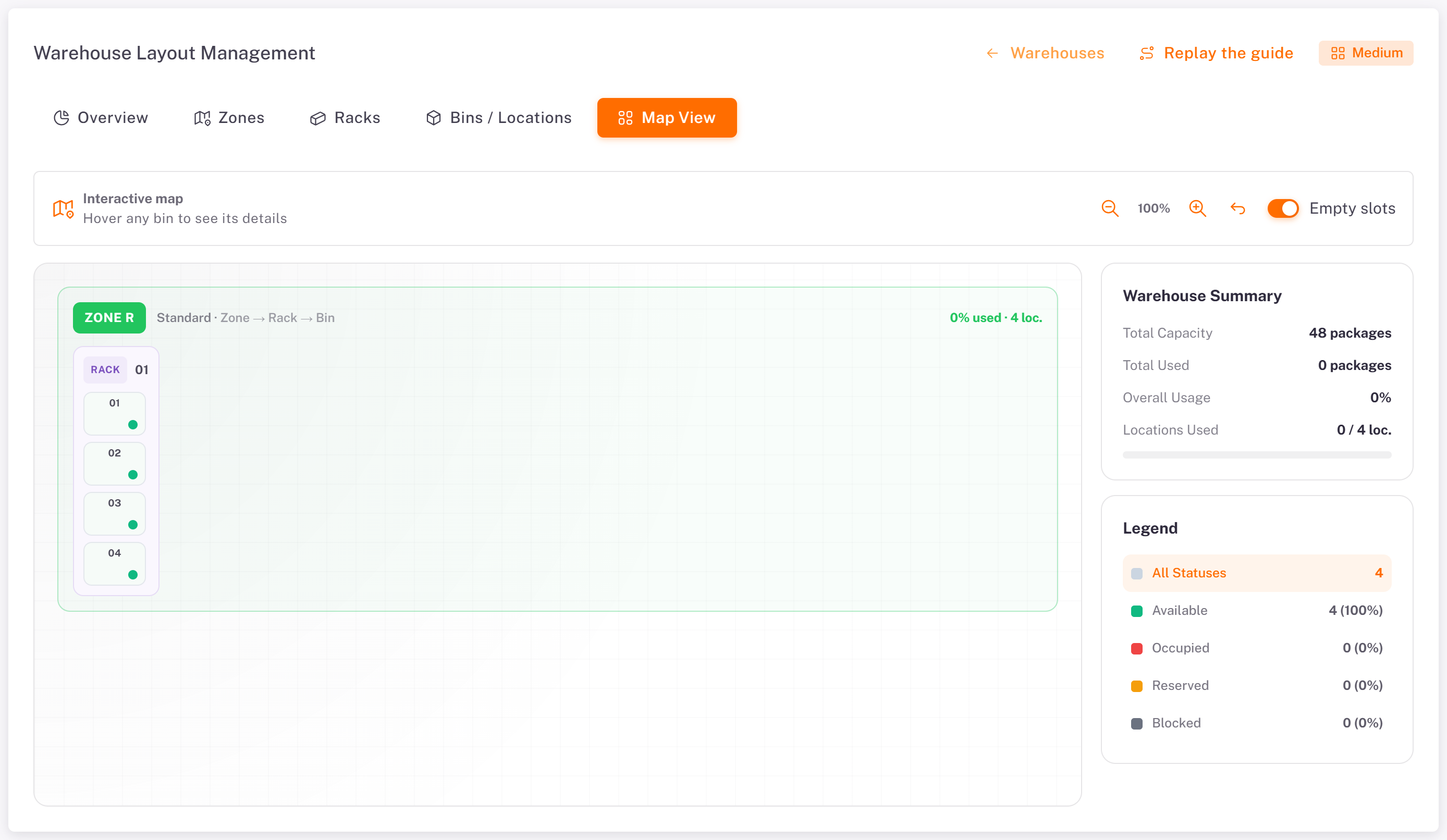1447x840 pixels.
Task: Go back to Warehouses
Action: click(1045, 53)
